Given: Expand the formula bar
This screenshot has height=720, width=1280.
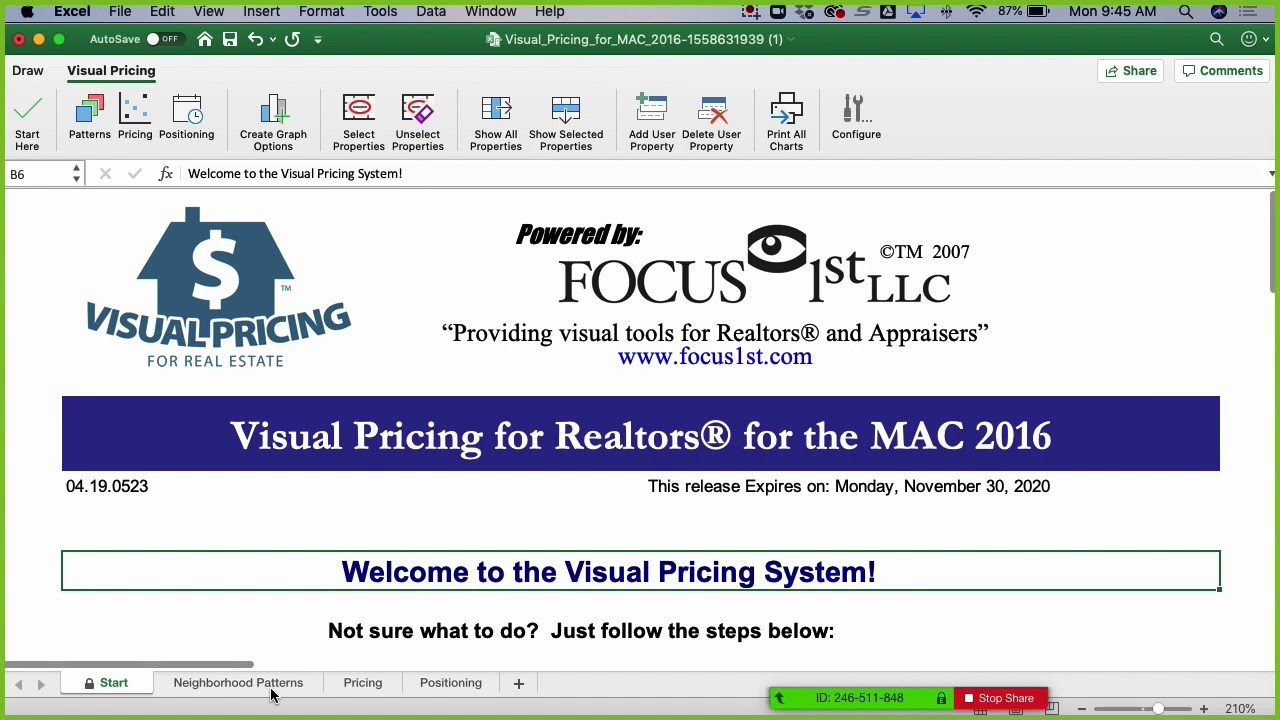Looking at the screenshot, I should (x=1271, y=174).
